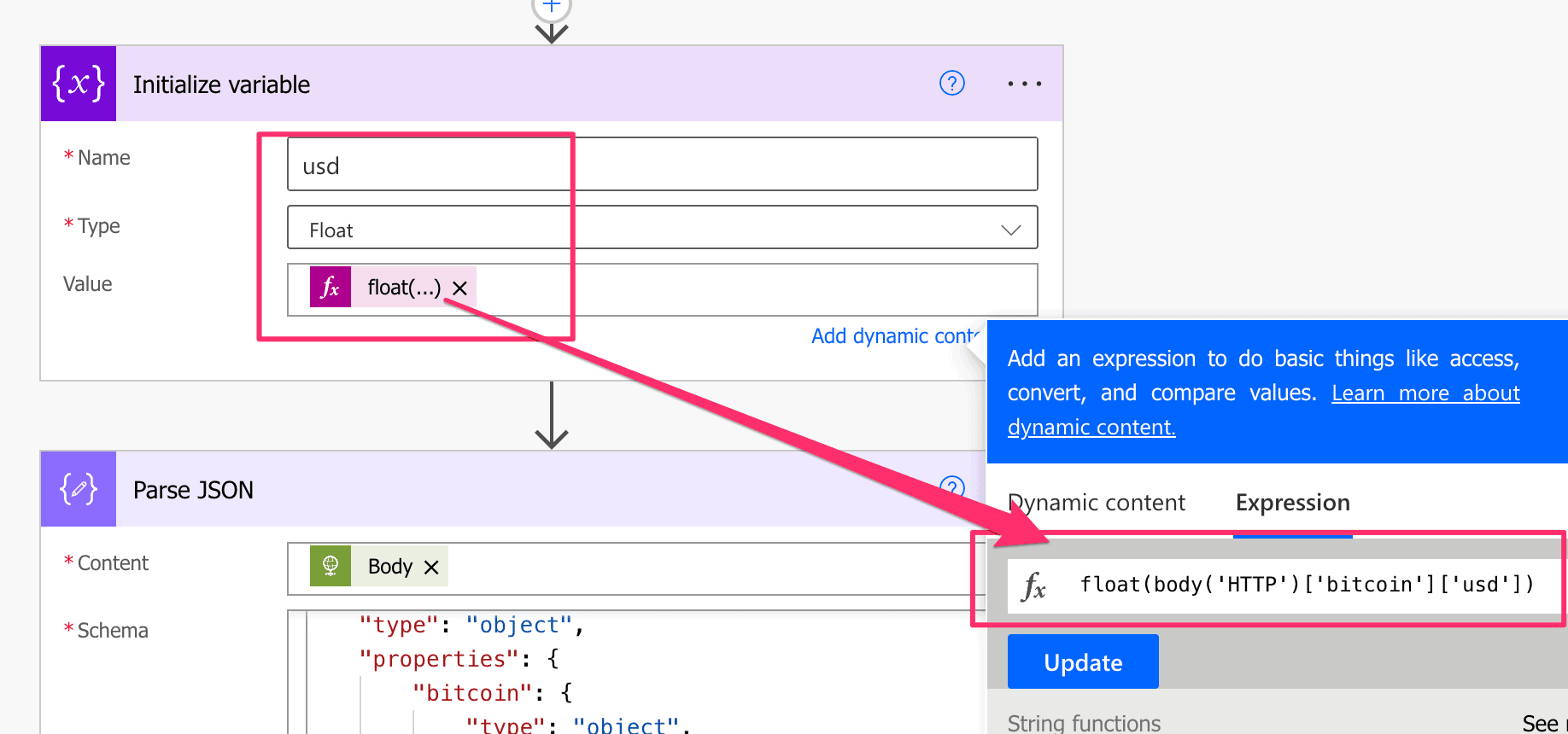Click the Parse JSON title header
This screenshot has height=734, width=1568.
[193, 490]
